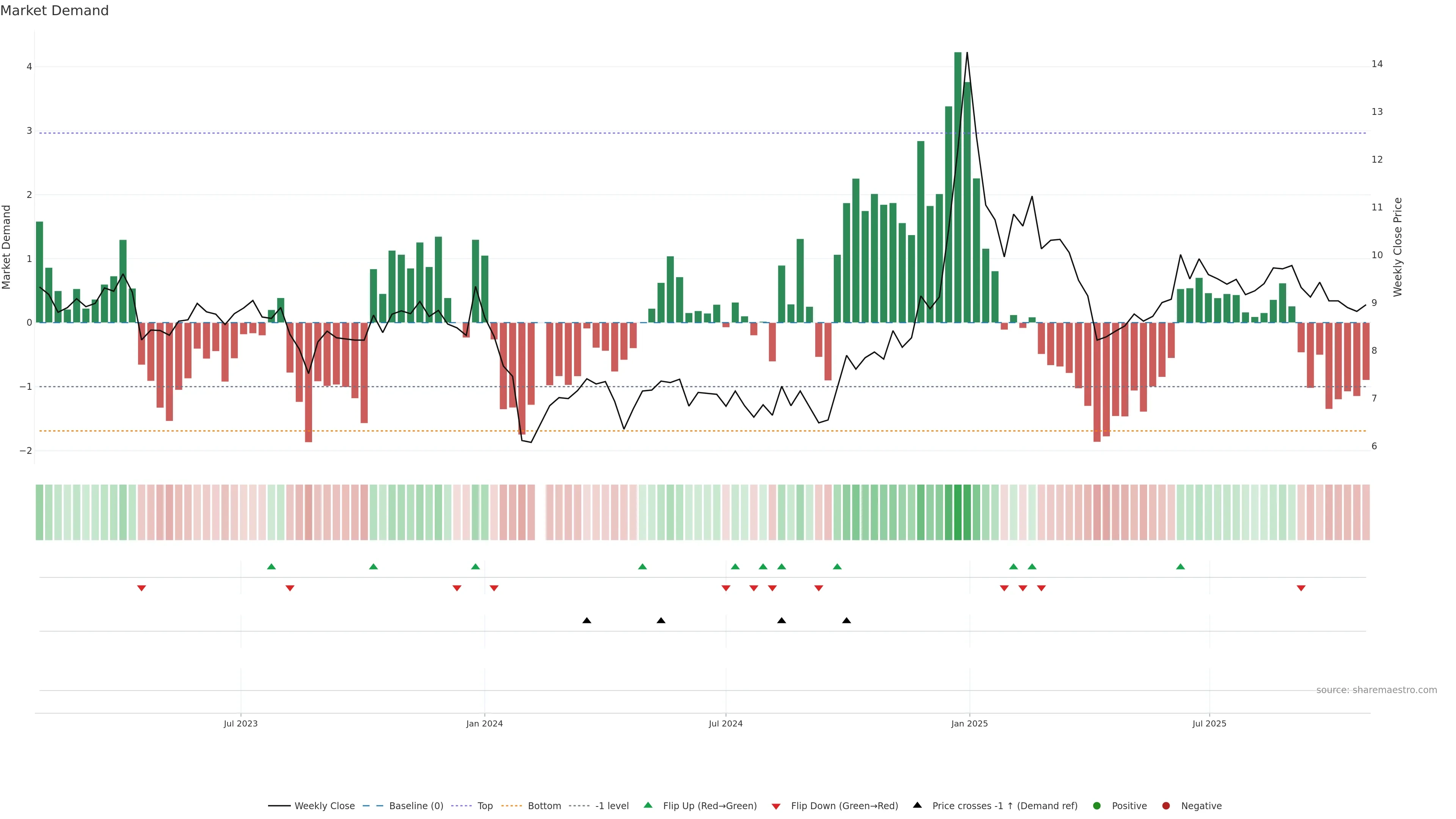This screenshot has width=1456, height=819.
Task: Click black triangle icon in legend
Action: point(917,805)
